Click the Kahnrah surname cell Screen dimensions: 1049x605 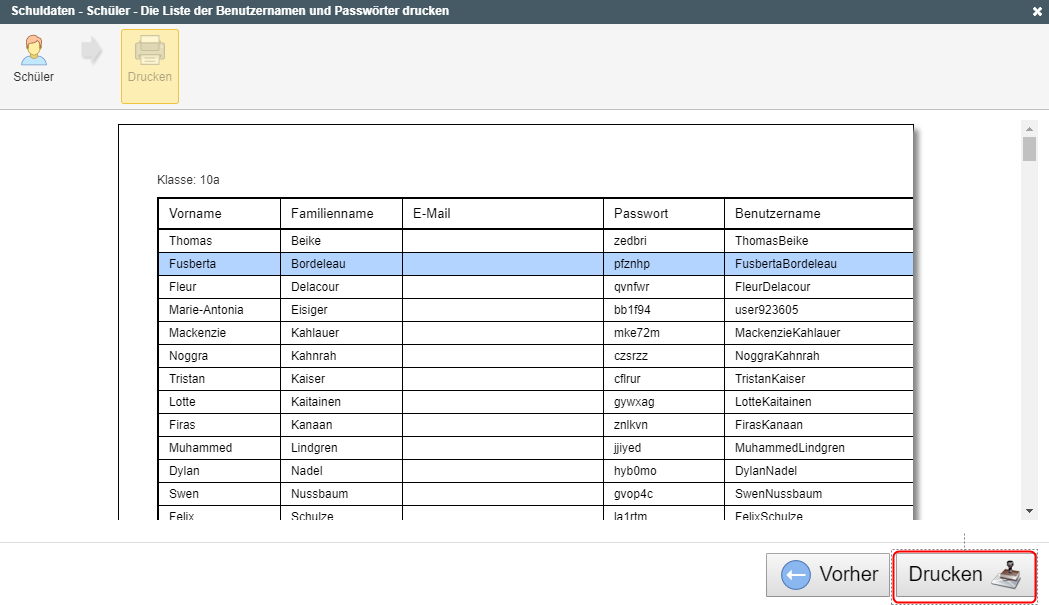tap(341, 355)
